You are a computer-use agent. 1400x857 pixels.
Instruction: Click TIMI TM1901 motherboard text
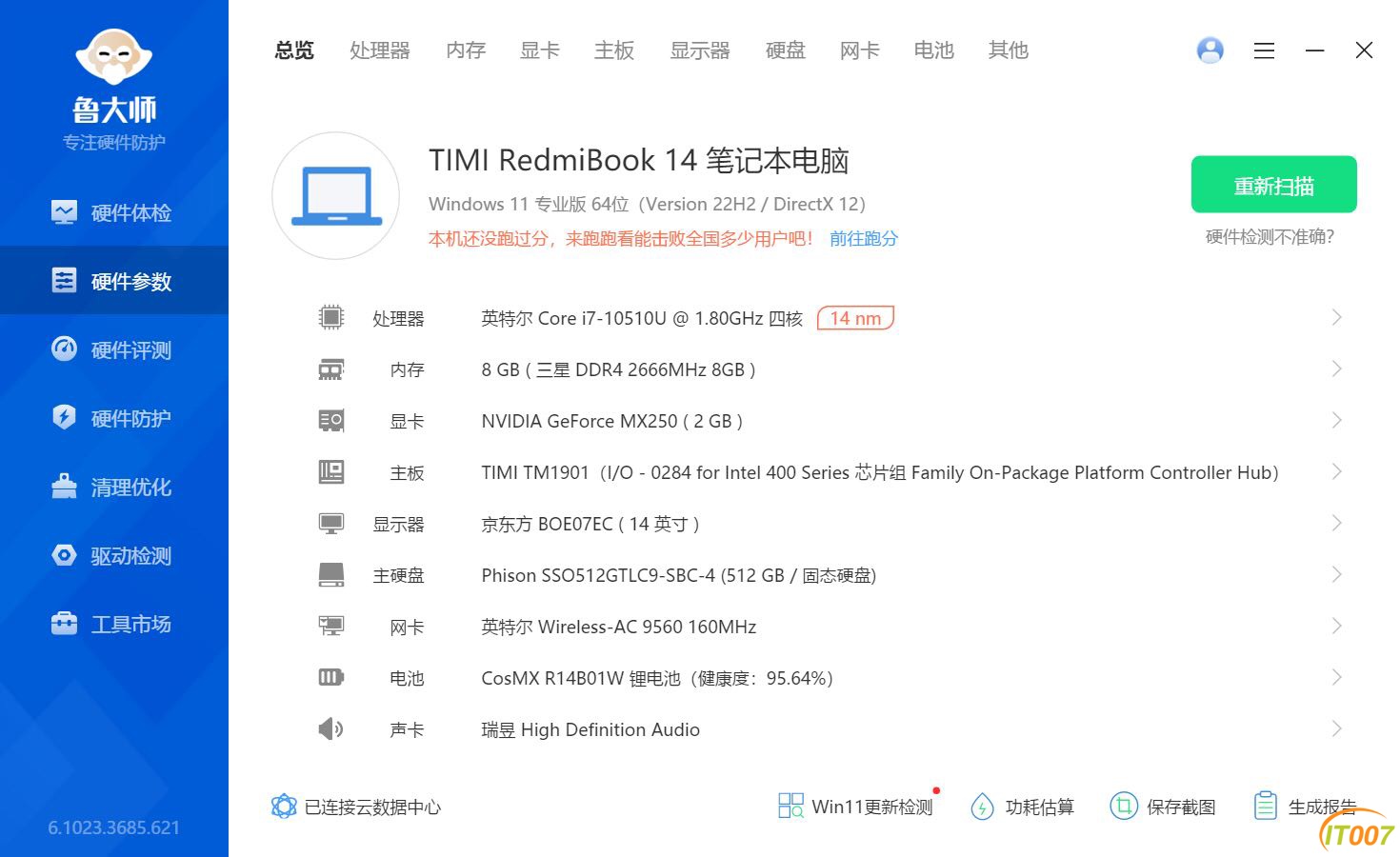pos(880,472)
